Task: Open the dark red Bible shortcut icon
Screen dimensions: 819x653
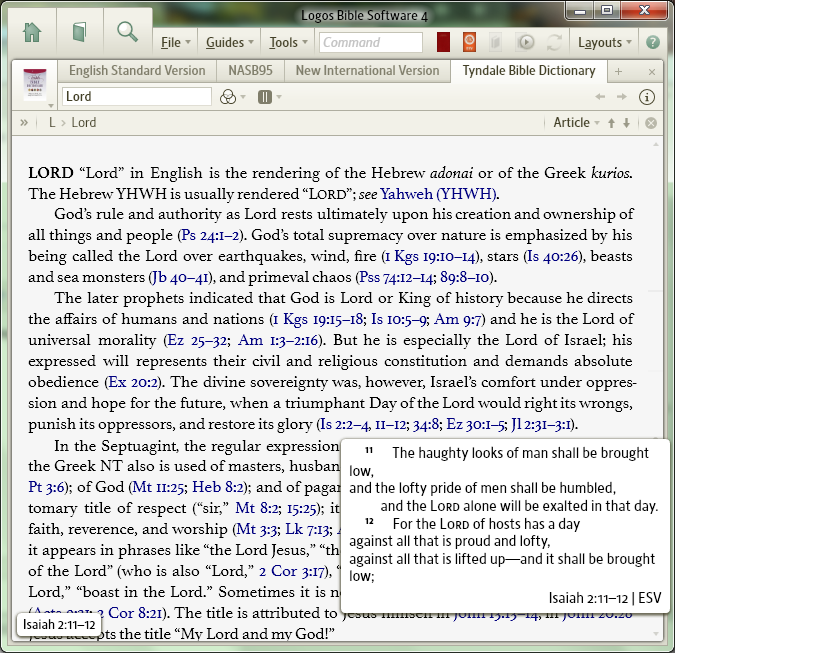Action: 443,42
